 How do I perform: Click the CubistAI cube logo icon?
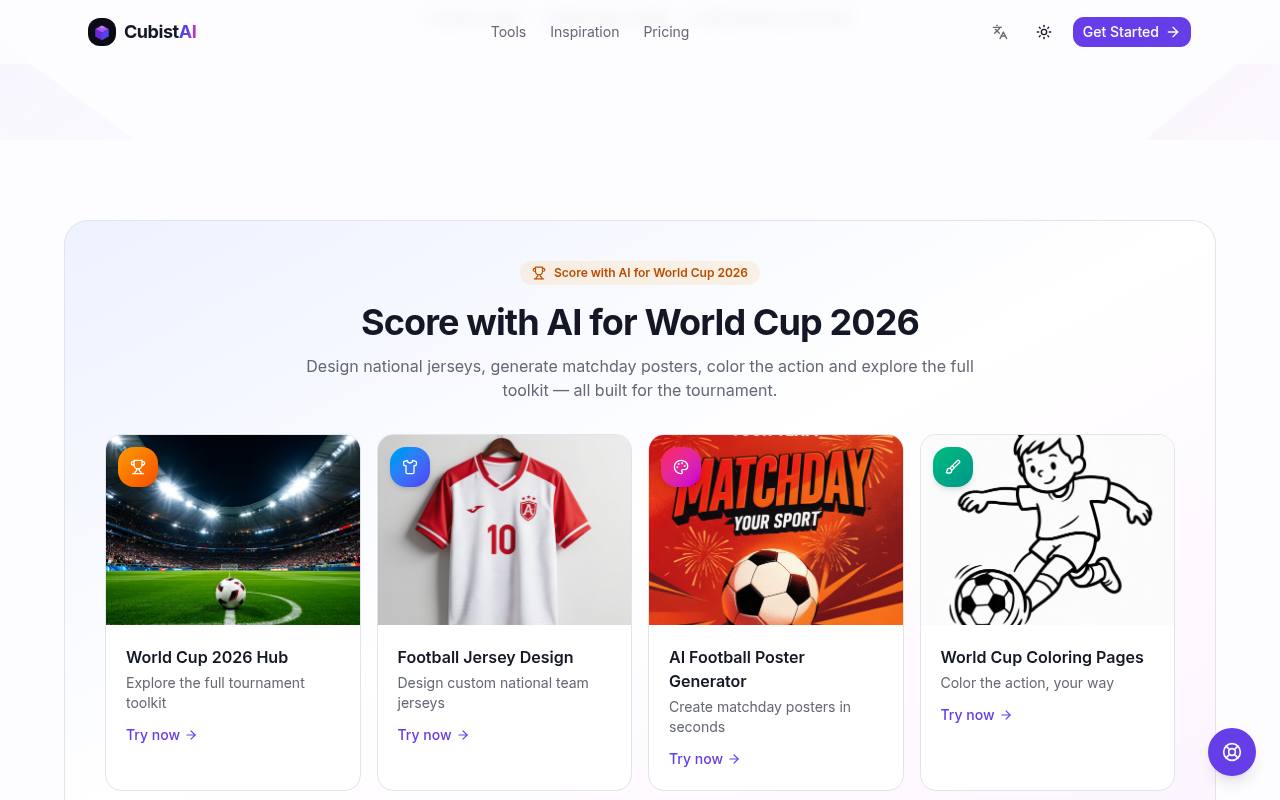(102, 32)
